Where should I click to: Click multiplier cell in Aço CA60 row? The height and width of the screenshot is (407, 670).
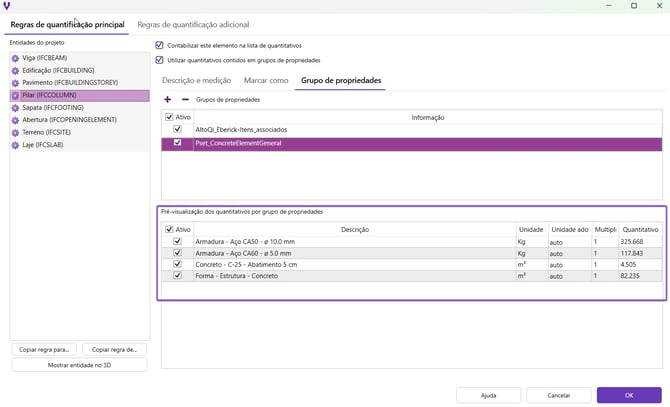pos(605,253)
